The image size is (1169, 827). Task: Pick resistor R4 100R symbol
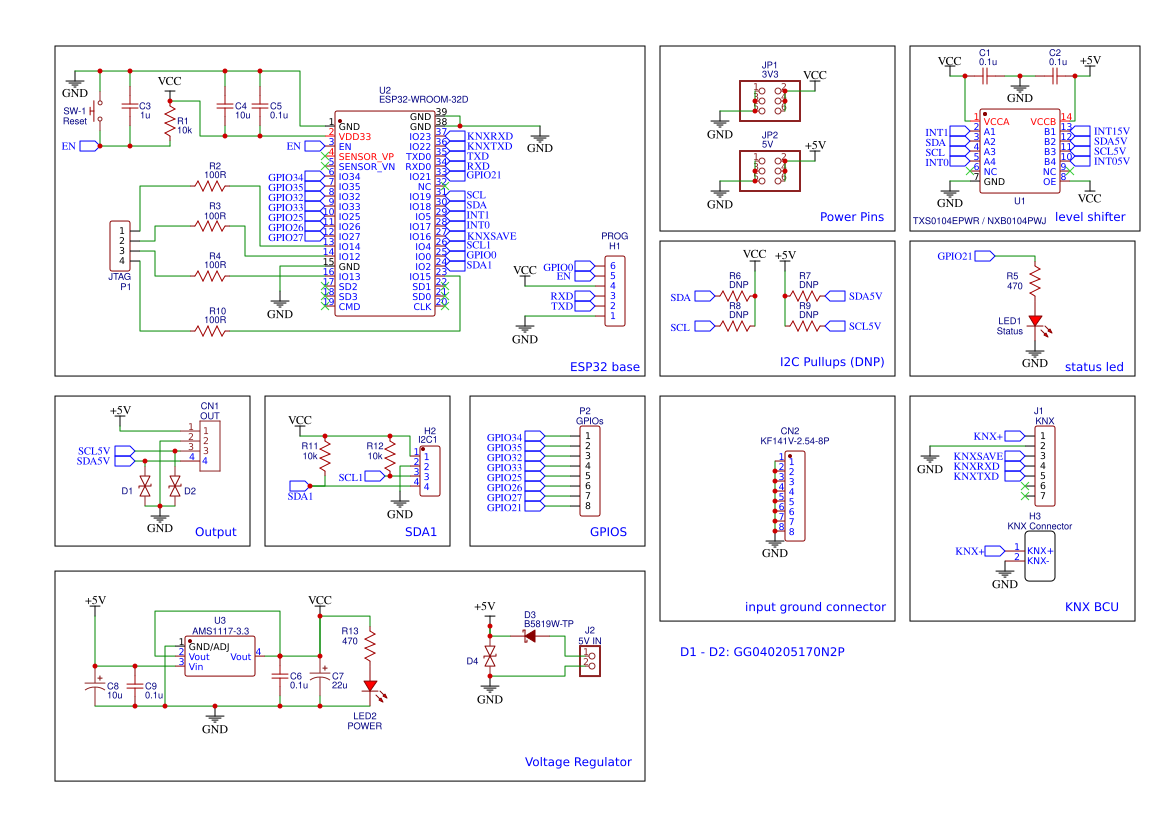pos(210,276)
